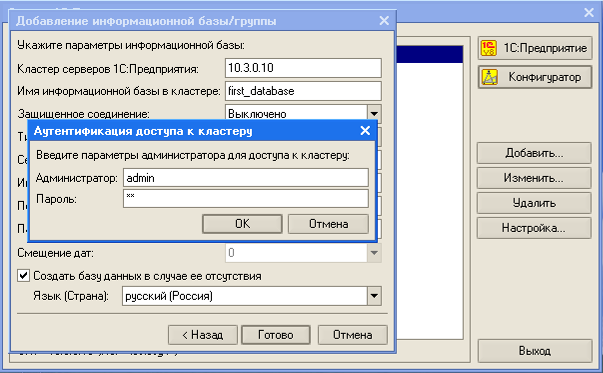Image resolution: width=603 pixels, height=373 pixels.
Task: Focus the Пароль password field
Action: pyautogui.click(x=246, y=198)
